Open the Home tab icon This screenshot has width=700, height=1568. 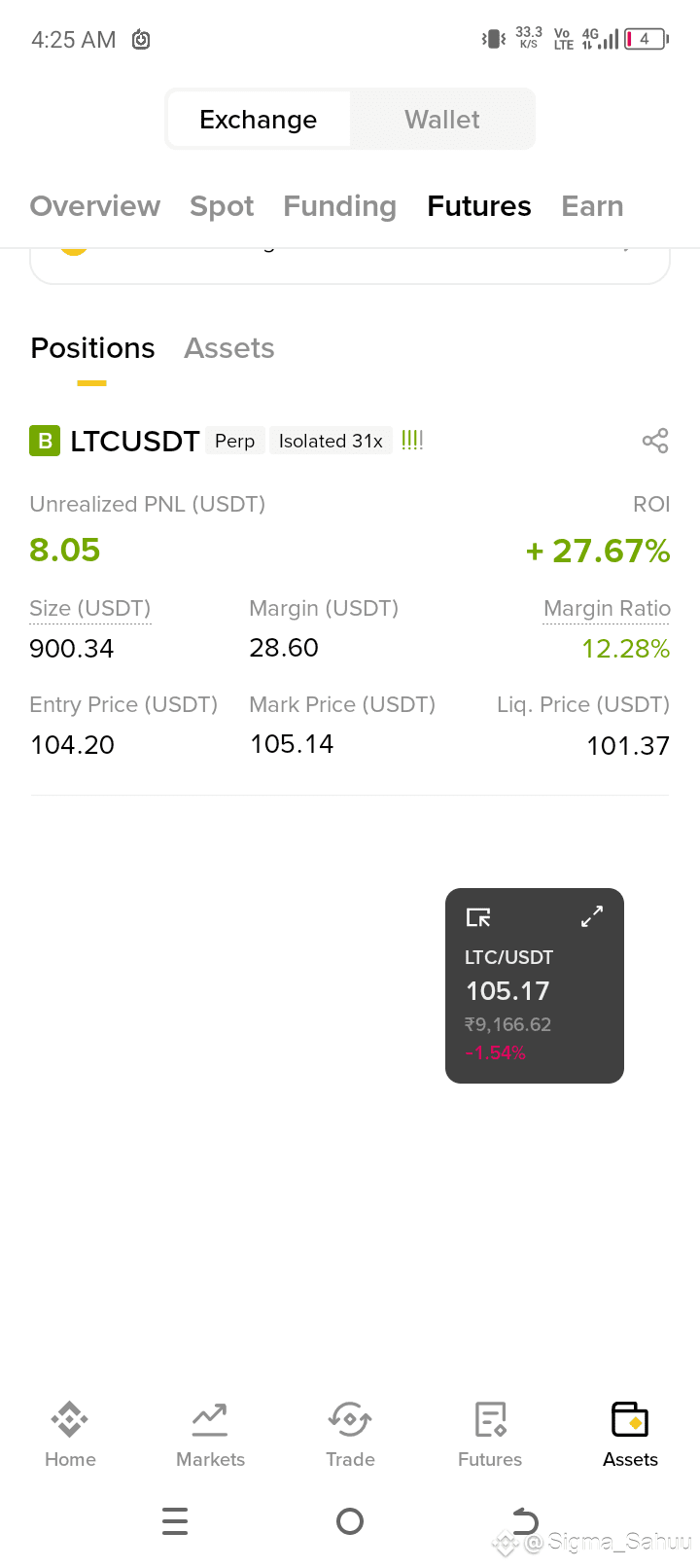(x=70, y=1419)
